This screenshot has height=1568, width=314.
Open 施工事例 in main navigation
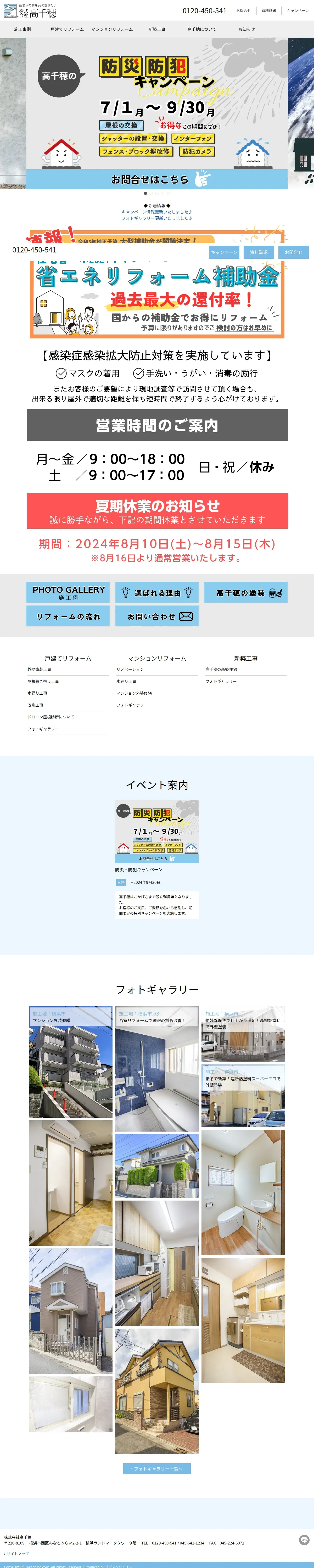pyautogui.click(x=23, y=29)
